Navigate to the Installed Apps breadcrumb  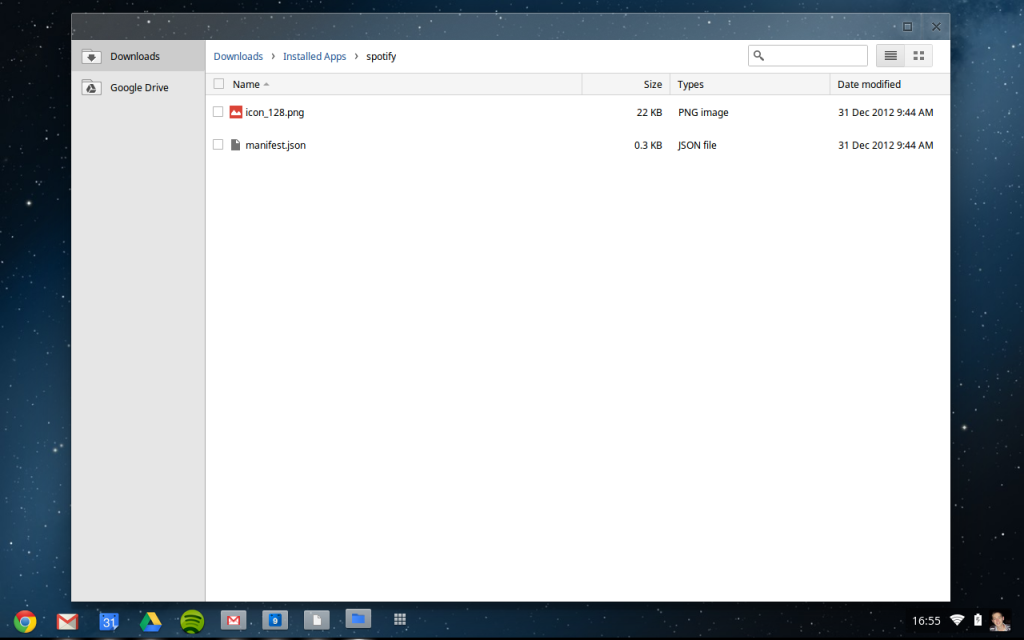click(x=314, y=56)
